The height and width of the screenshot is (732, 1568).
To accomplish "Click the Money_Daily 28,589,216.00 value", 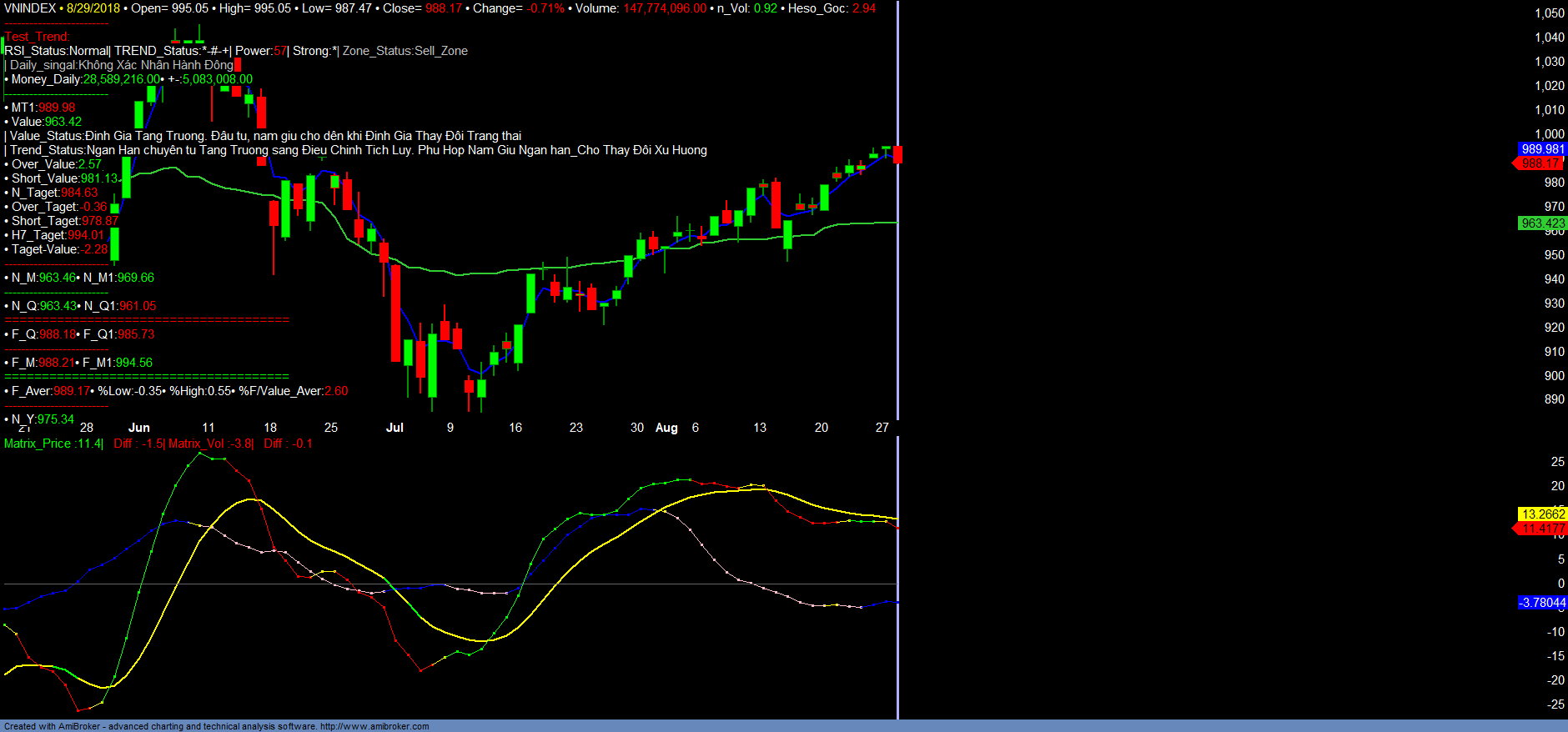I will pos(121,79).
